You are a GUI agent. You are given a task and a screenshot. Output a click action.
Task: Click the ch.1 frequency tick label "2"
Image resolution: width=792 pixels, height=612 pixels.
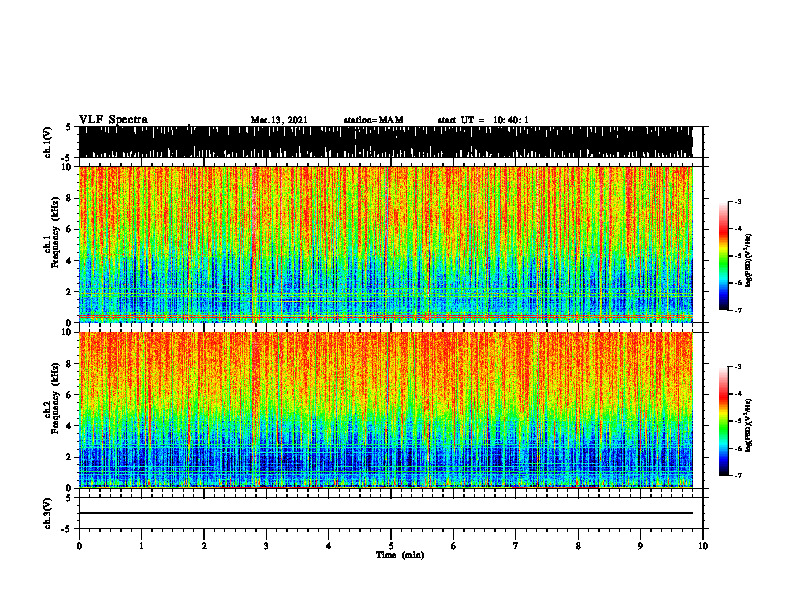point(70,292)
